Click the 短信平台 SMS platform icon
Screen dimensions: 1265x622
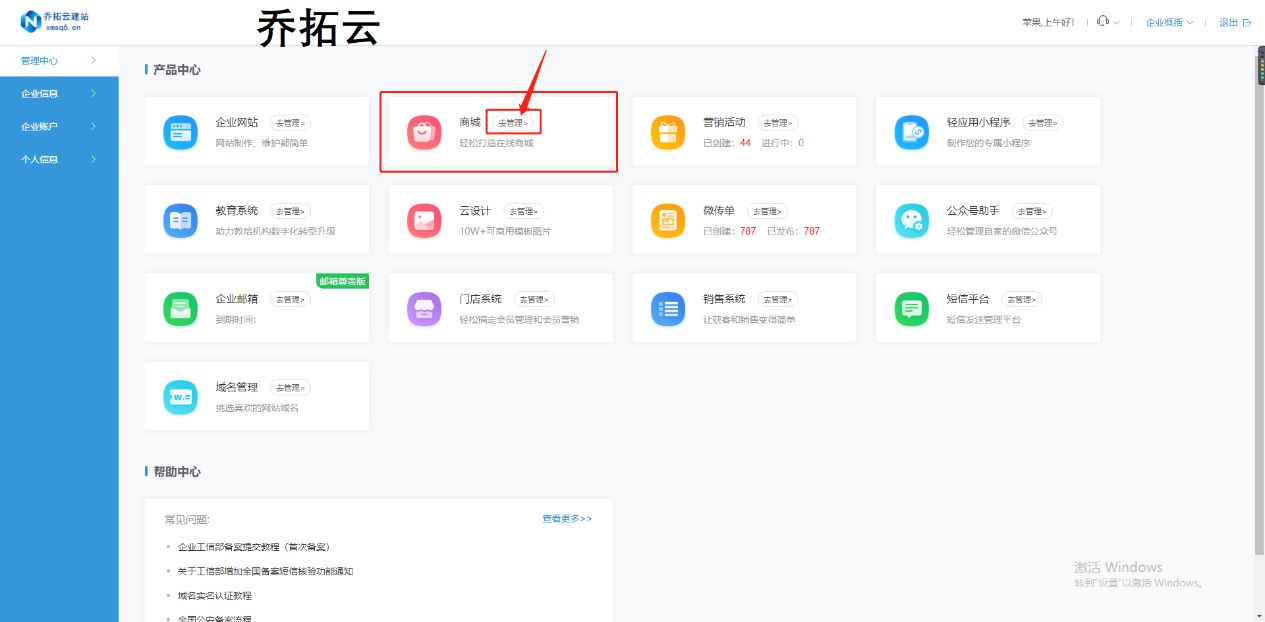(912, 307)
